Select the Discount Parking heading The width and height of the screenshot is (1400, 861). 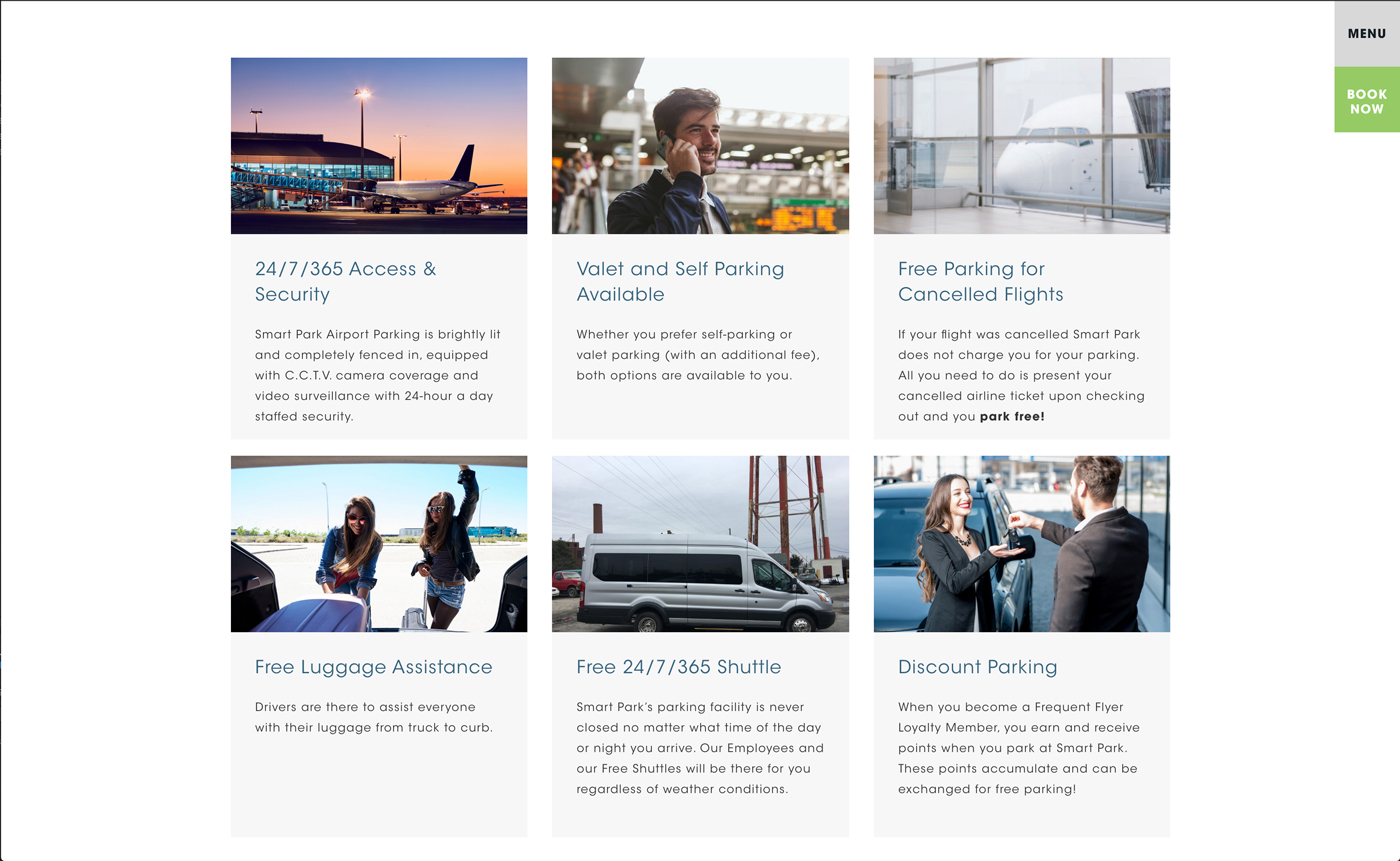[978, 667]
